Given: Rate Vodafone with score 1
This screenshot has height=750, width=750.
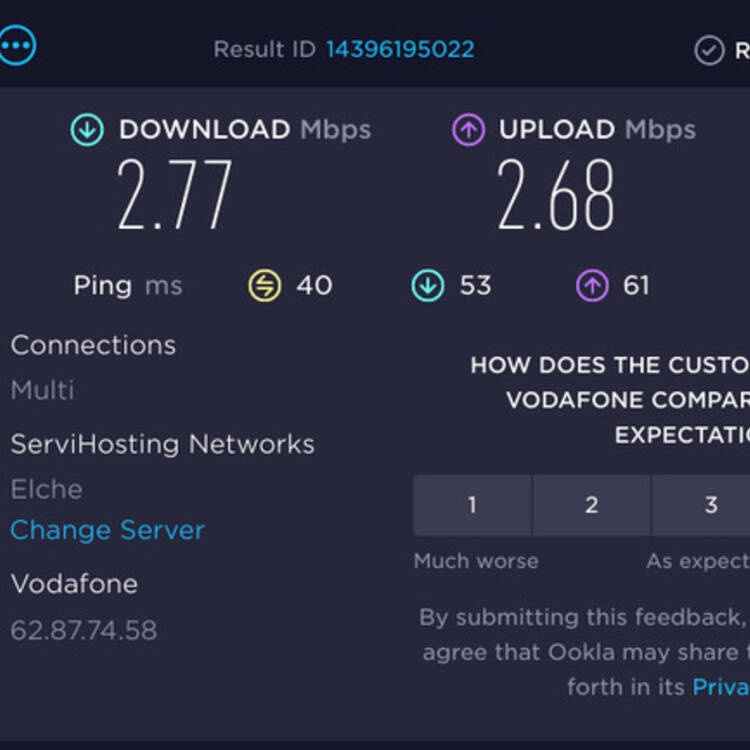Looking at the screenshot, I should point(472,505).
